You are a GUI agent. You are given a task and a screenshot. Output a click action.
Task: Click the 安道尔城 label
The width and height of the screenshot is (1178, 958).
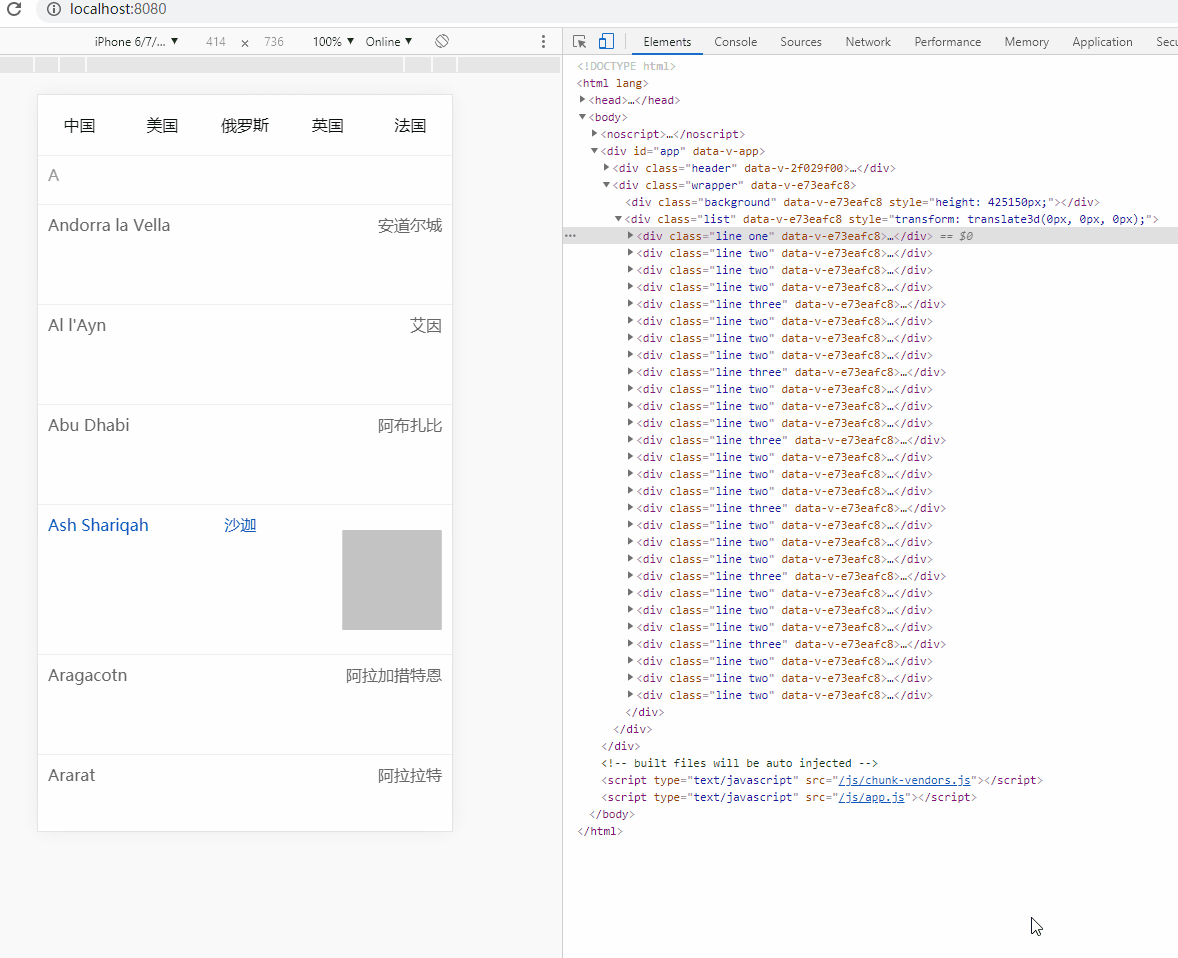[410, 226]
